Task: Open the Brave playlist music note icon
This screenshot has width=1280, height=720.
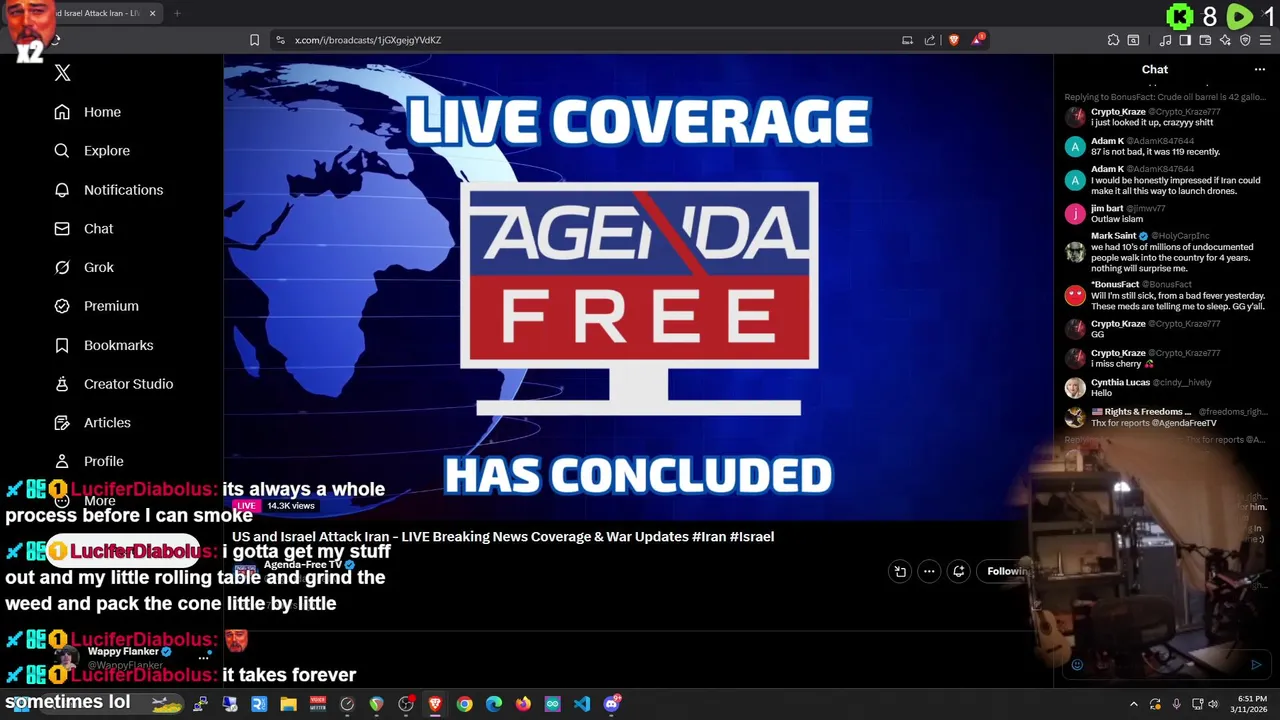Action: 1165,40
